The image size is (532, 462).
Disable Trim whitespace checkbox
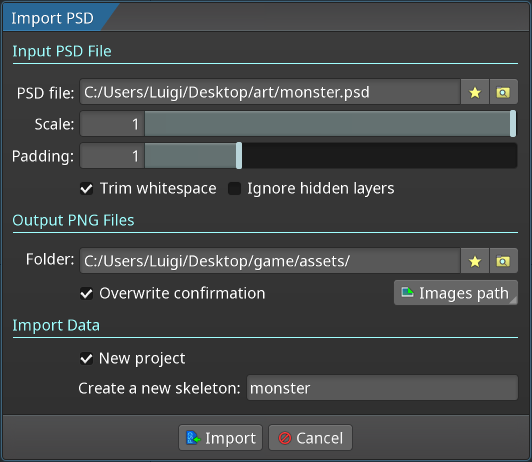[x=87, y=188]
